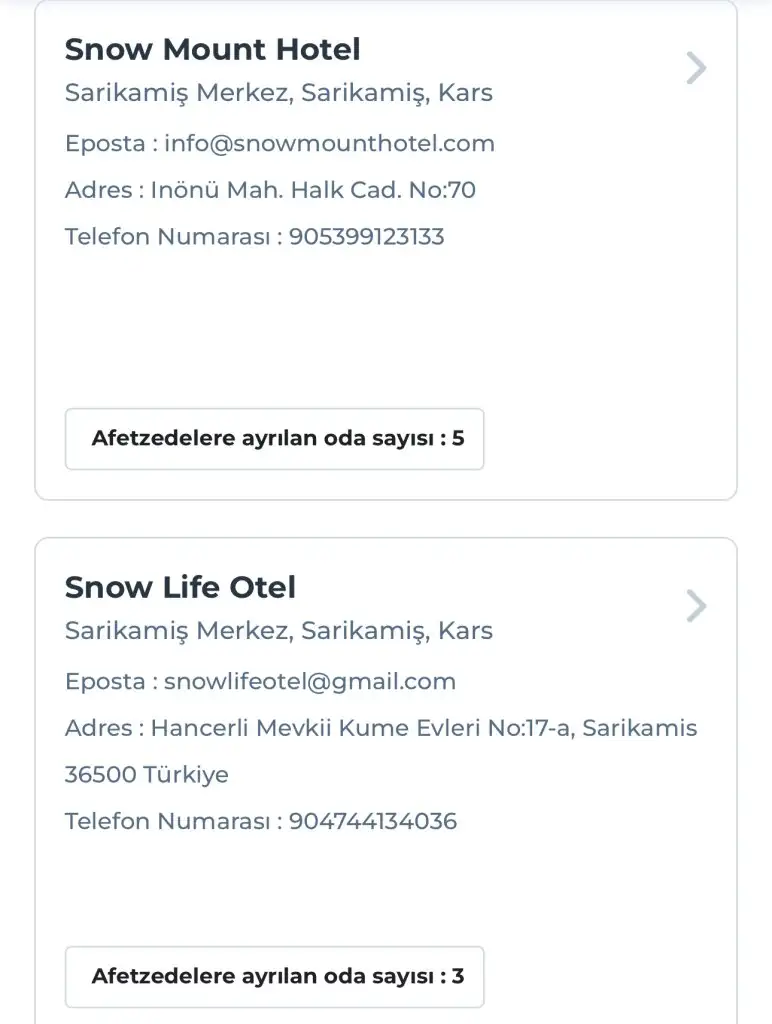Call the phone number 905399123133
772x1024 pixels.
366,237
